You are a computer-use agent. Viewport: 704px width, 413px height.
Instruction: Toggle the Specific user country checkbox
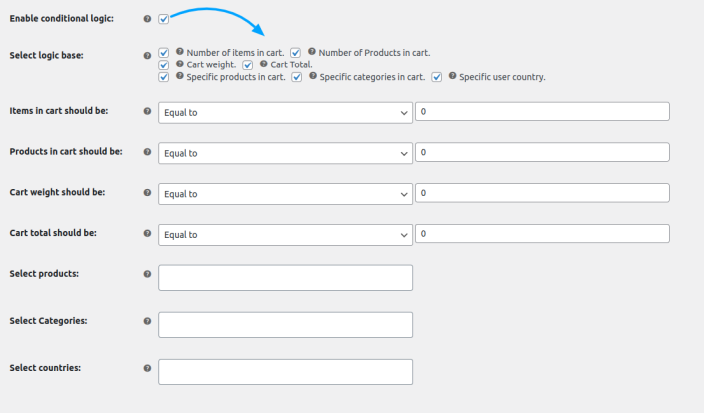[x=437, y=76]
